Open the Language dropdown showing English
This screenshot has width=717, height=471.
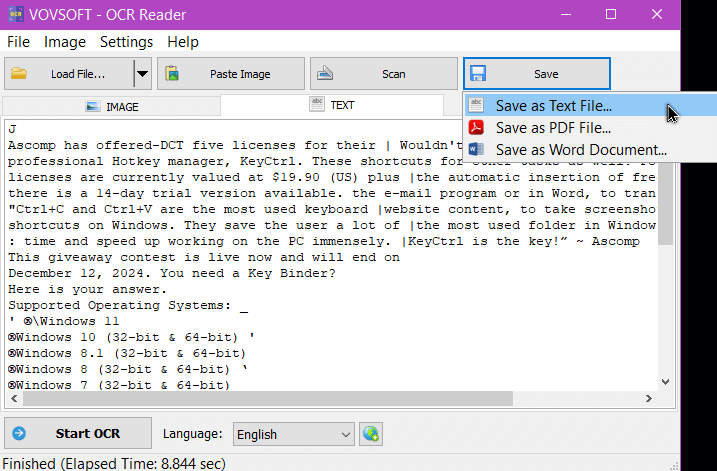point(294,434)
